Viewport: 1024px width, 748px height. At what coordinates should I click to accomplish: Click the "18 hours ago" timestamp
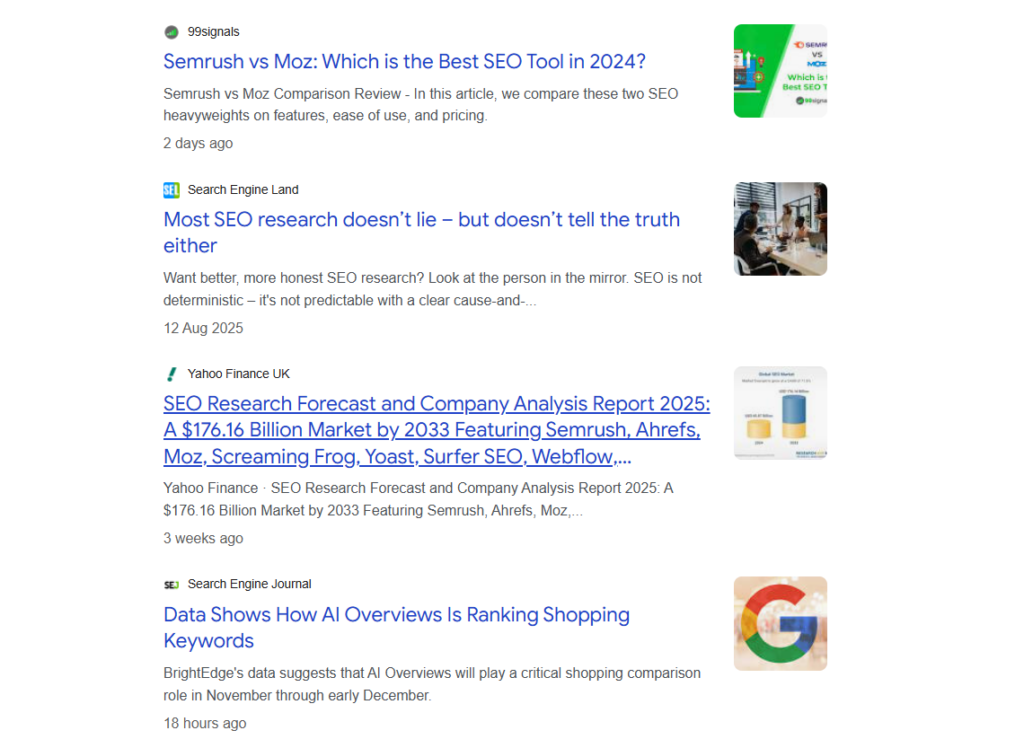pyautogui.click(x=205, y=723)
